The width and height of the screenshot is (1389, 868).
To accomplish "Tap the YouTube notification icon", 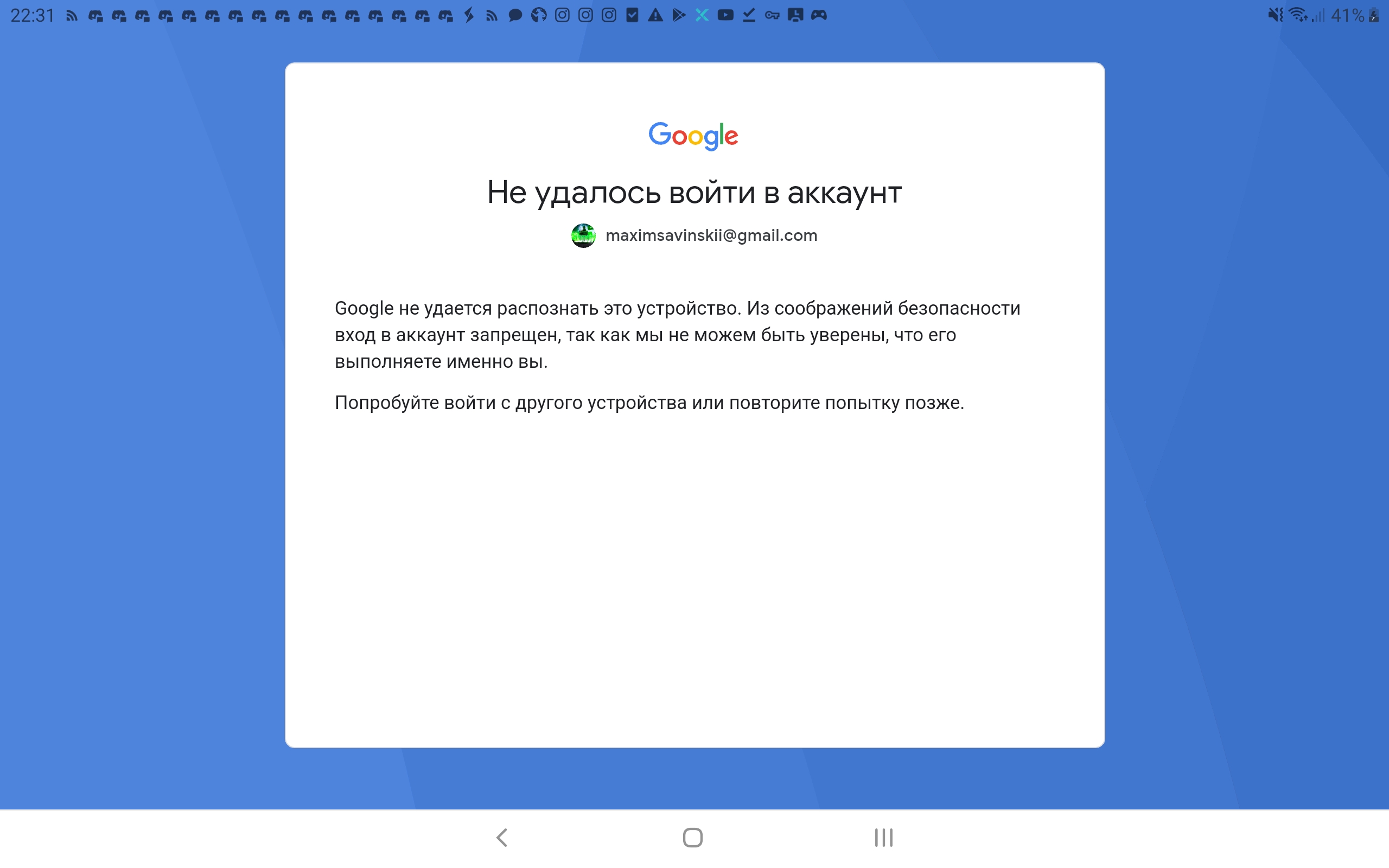I will [725, 15].
